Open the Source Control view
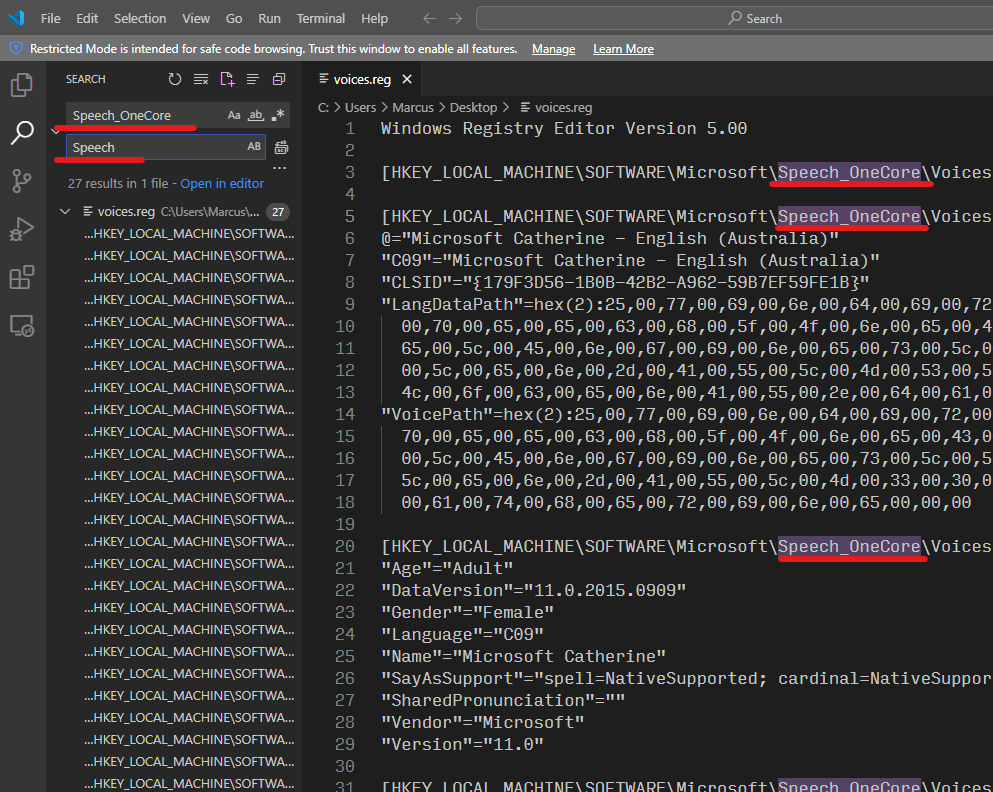This screenshot has height=792, width=993. click(x=22, y=181)
